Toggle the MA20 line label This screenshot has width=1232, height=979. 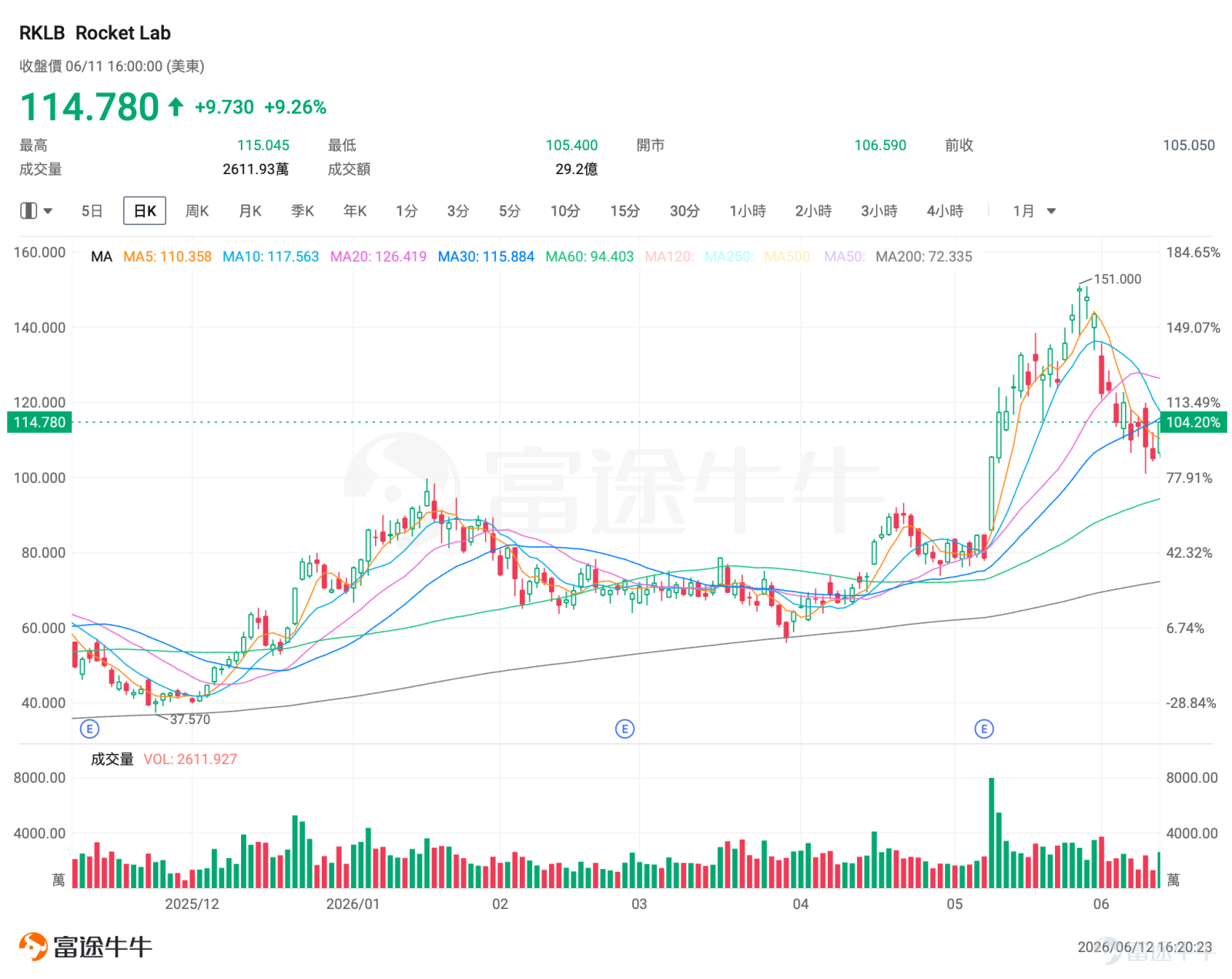[x=378, y=256]
